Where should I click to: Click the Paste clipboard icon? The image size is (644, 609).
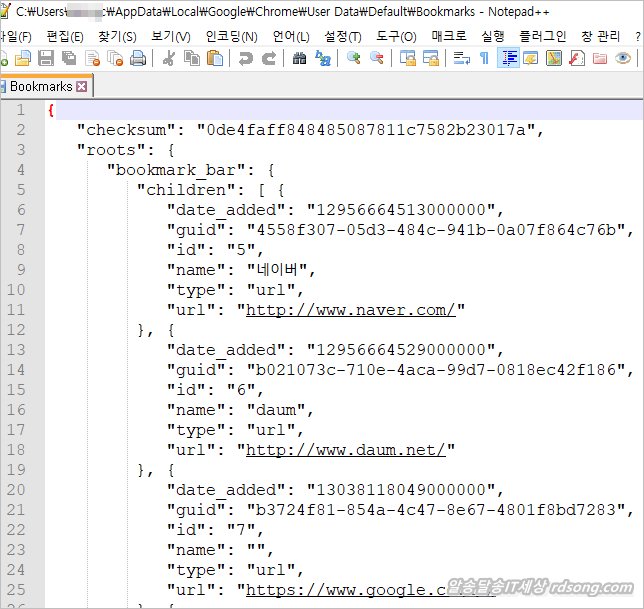215,58
